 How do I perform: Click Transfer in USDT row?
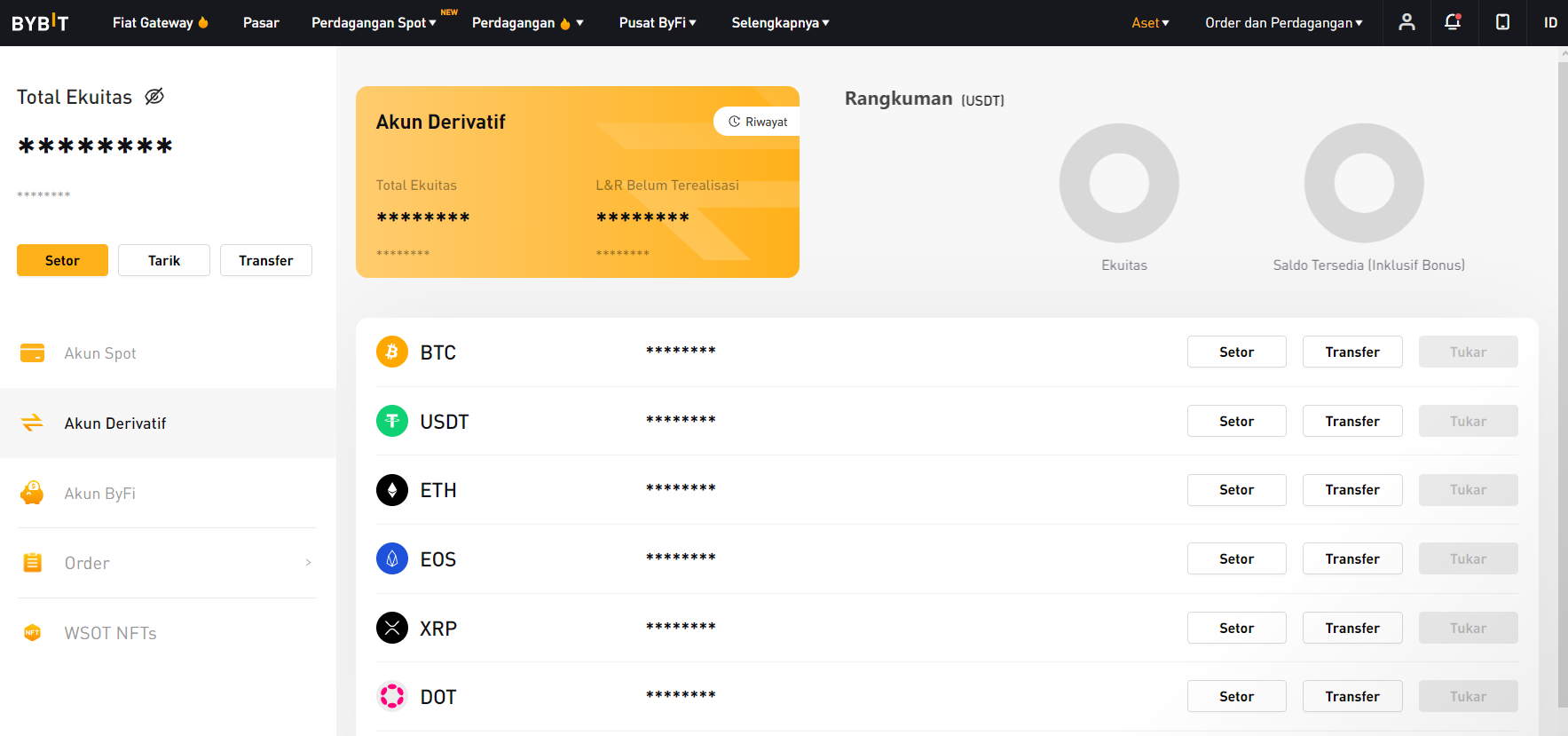pyautogui.click(x=1352, y=421)
